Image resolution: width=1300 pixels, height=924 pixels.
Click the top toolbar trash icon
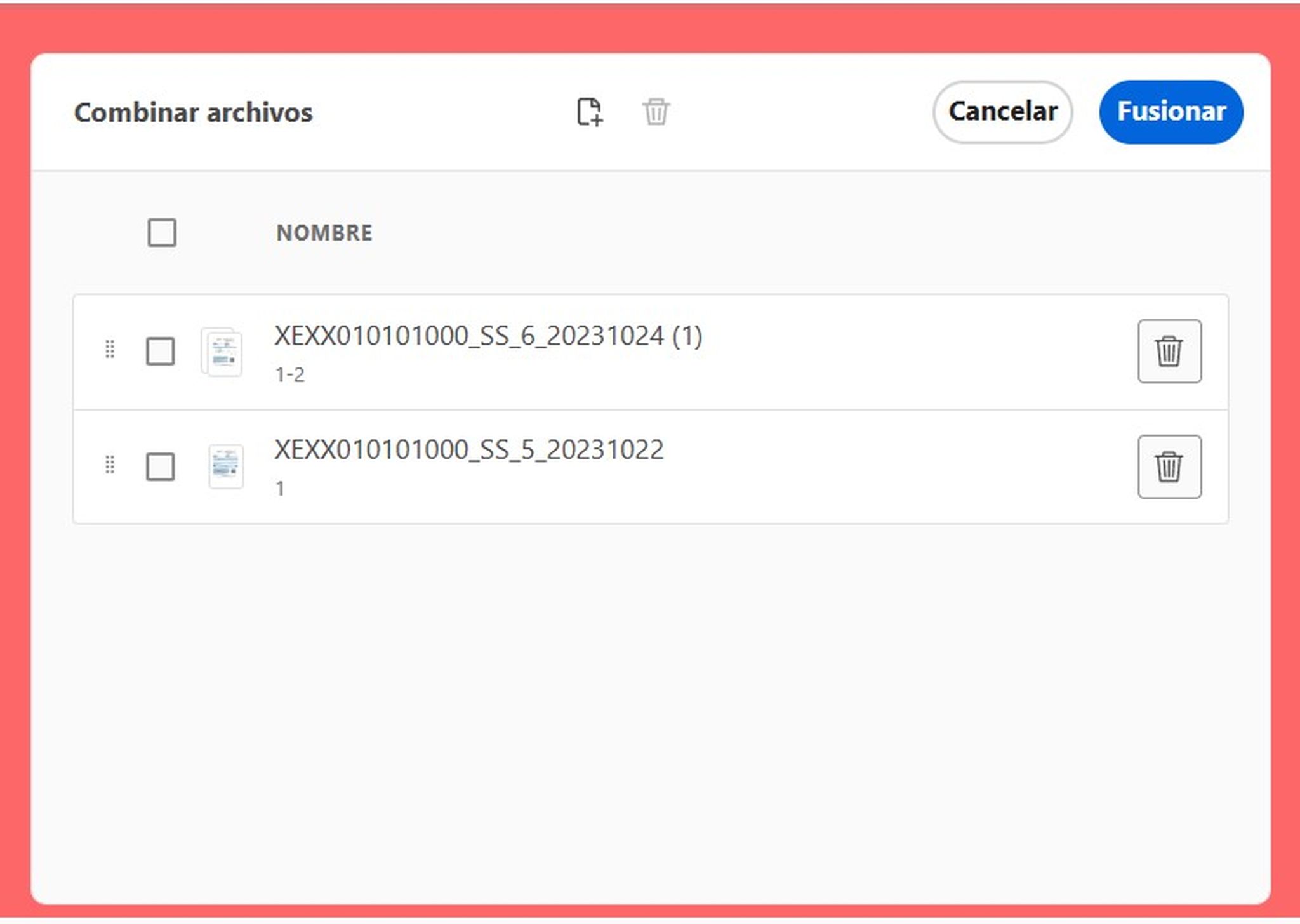pos(658,113)
